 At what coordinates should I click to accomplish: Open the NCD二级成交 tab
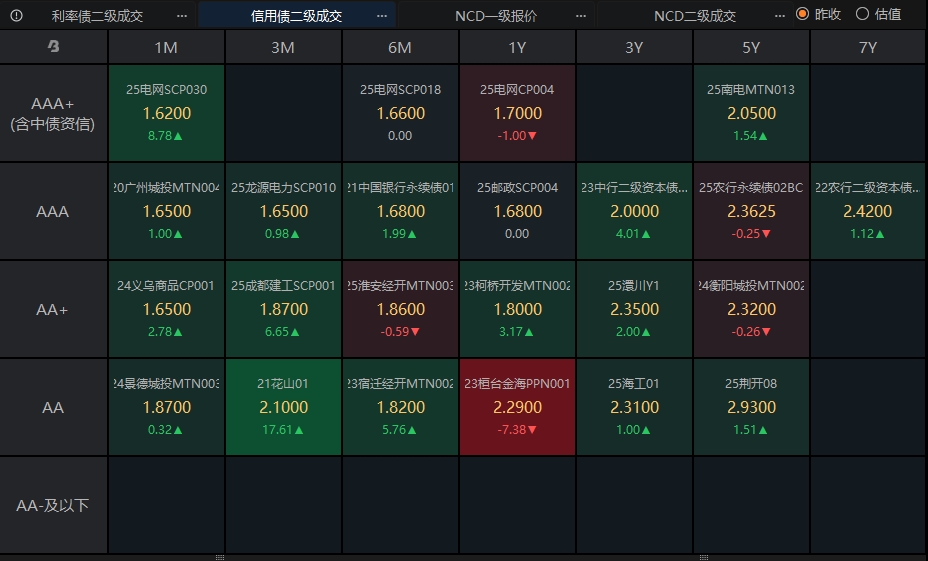[x=694, y=15]
